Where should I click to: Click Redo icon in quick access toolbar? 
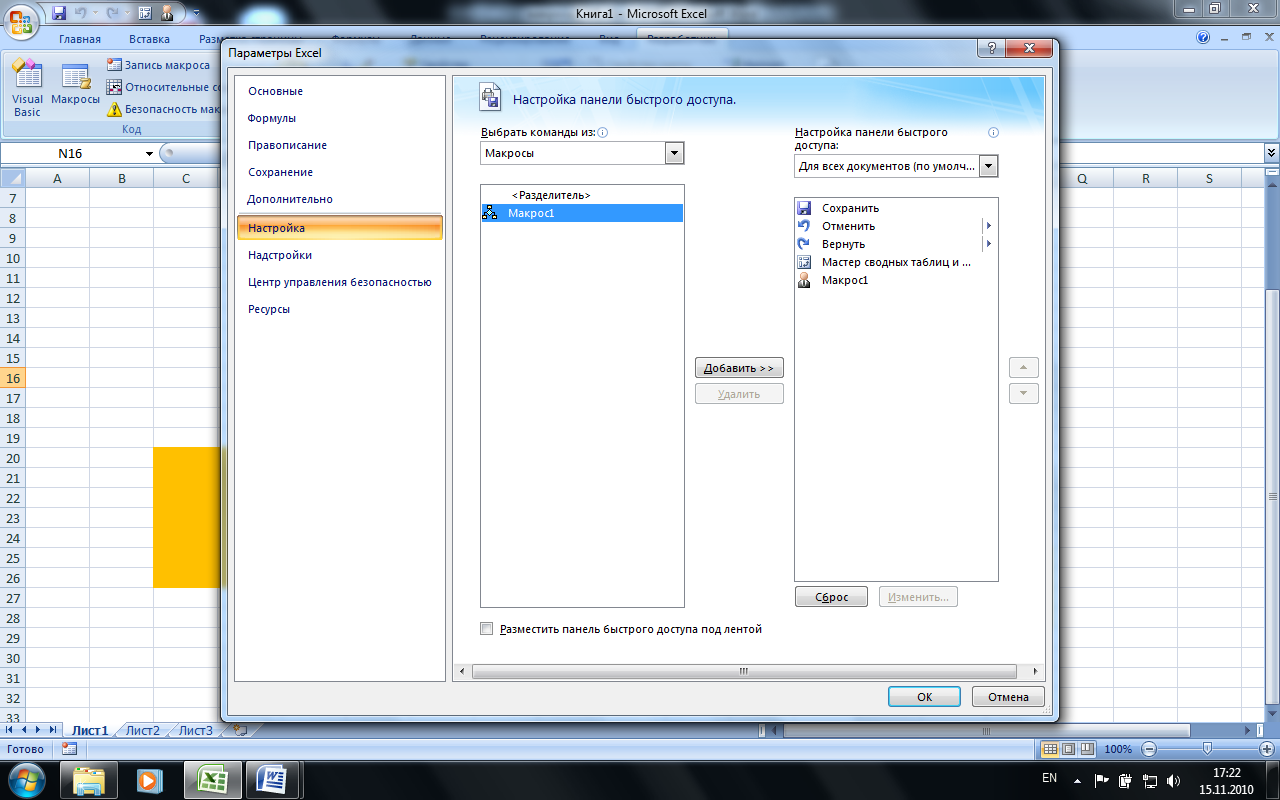113,14
